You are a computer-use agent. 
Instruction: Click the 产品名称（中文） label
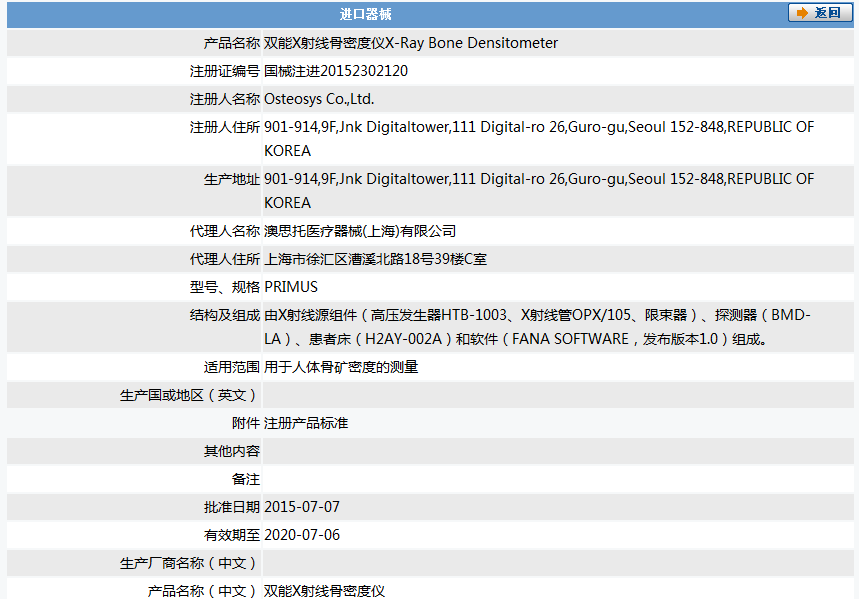click(x=203, y=591)
